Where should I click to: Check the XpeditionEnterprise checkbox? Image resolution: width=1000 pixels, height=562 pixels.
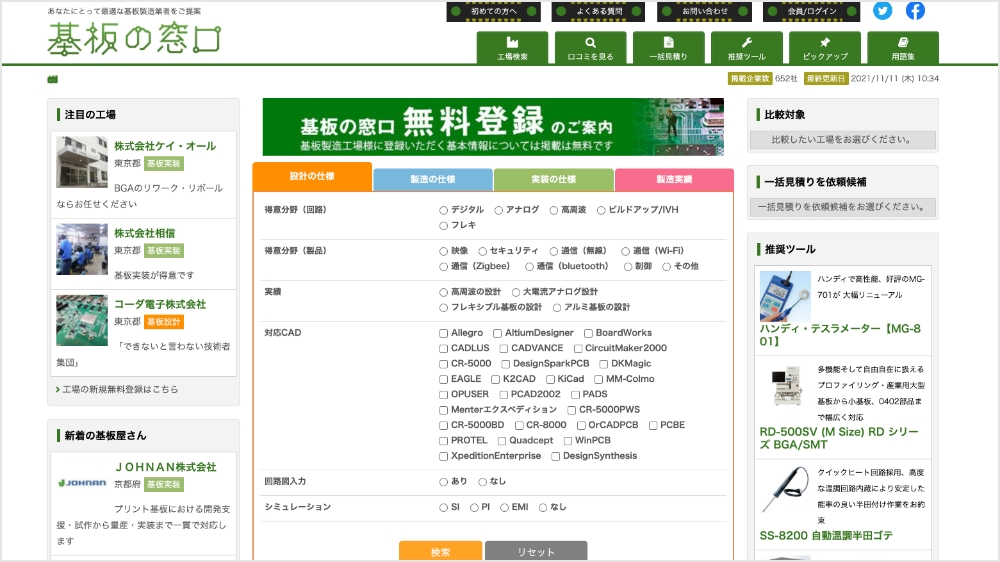(443, 456)
